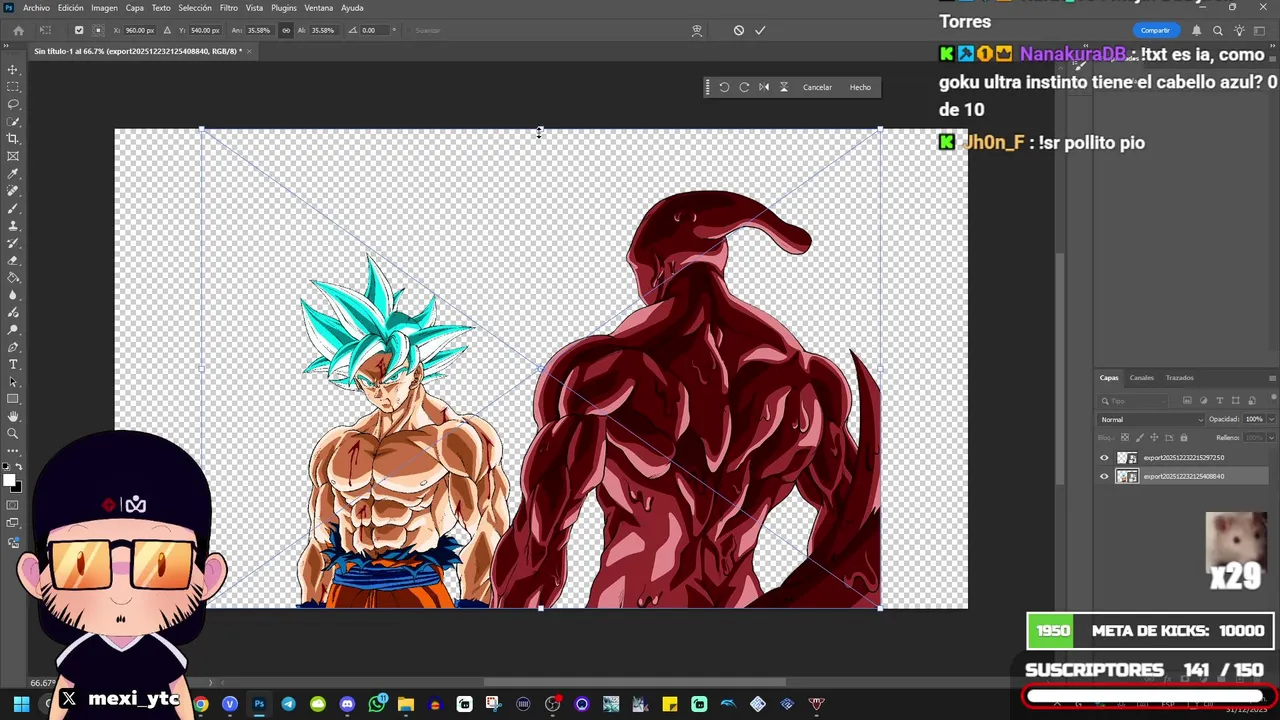Toggle the width-height aspect ratio link
Screen dimensions: 1280x720
pos(286,30)
